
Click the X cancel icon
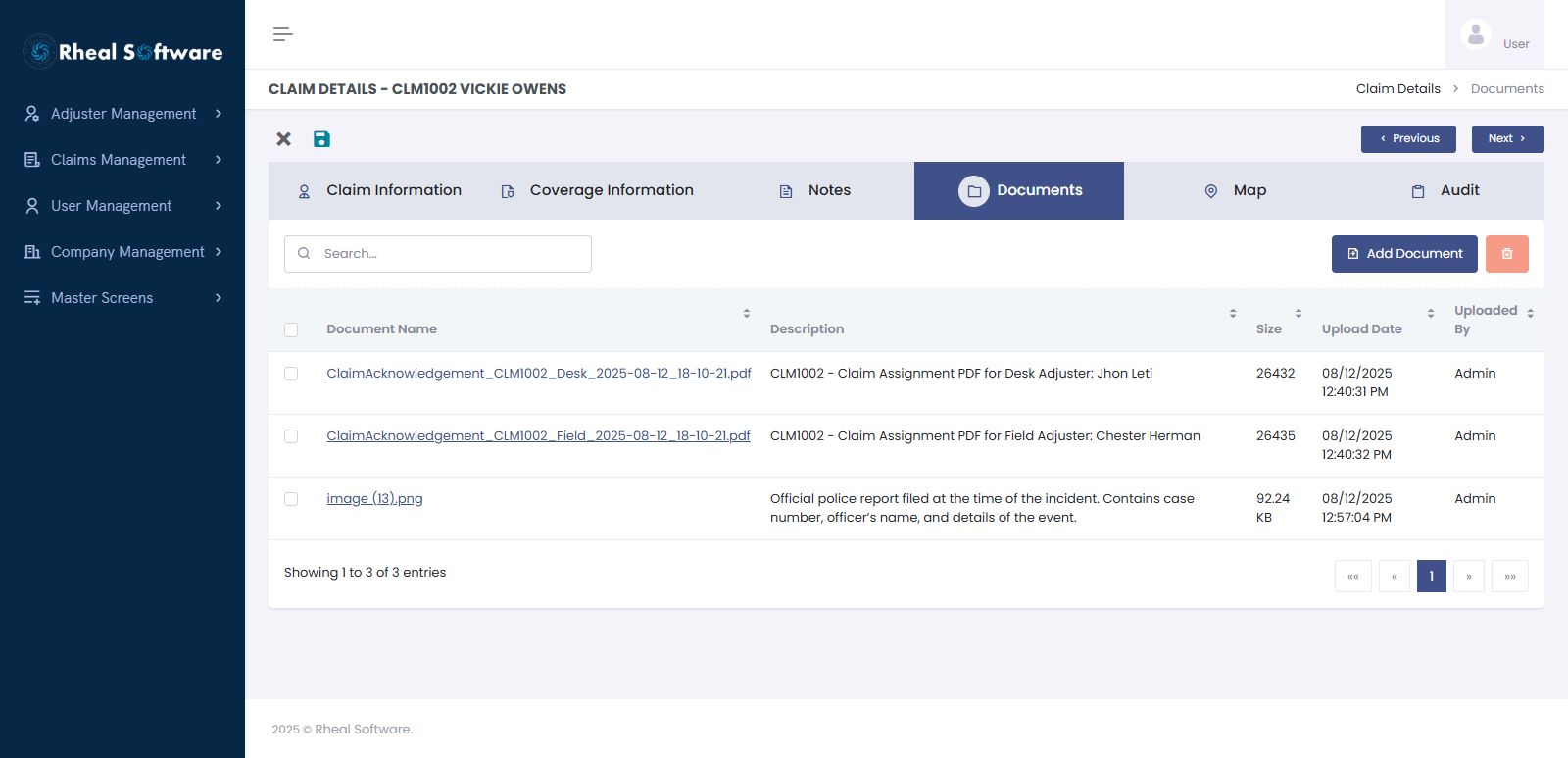click(283, 139)
